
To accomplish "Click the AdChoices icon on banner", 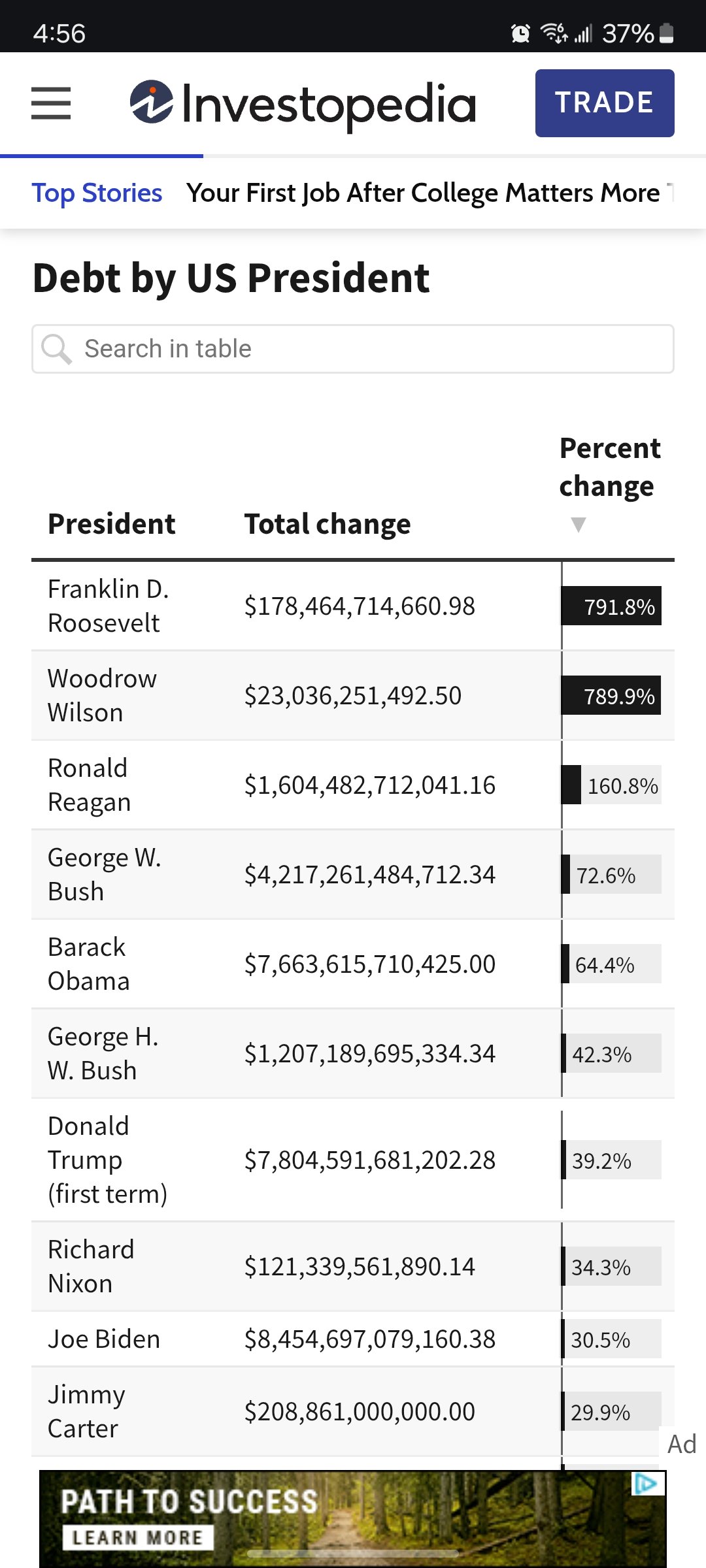I will point(646,1484).
